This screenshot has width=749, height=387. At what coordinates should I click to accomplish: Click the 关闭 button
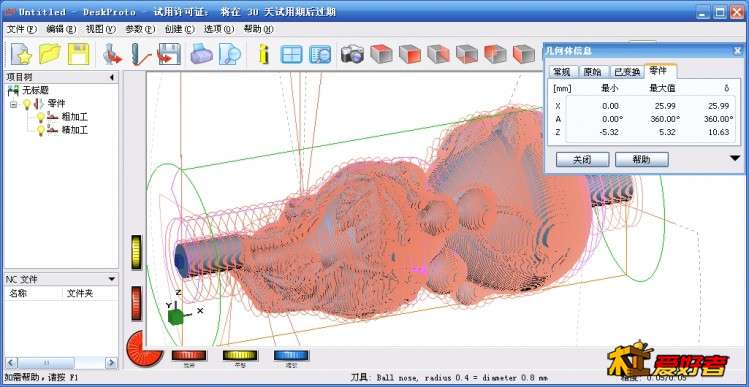coord(582,160)
